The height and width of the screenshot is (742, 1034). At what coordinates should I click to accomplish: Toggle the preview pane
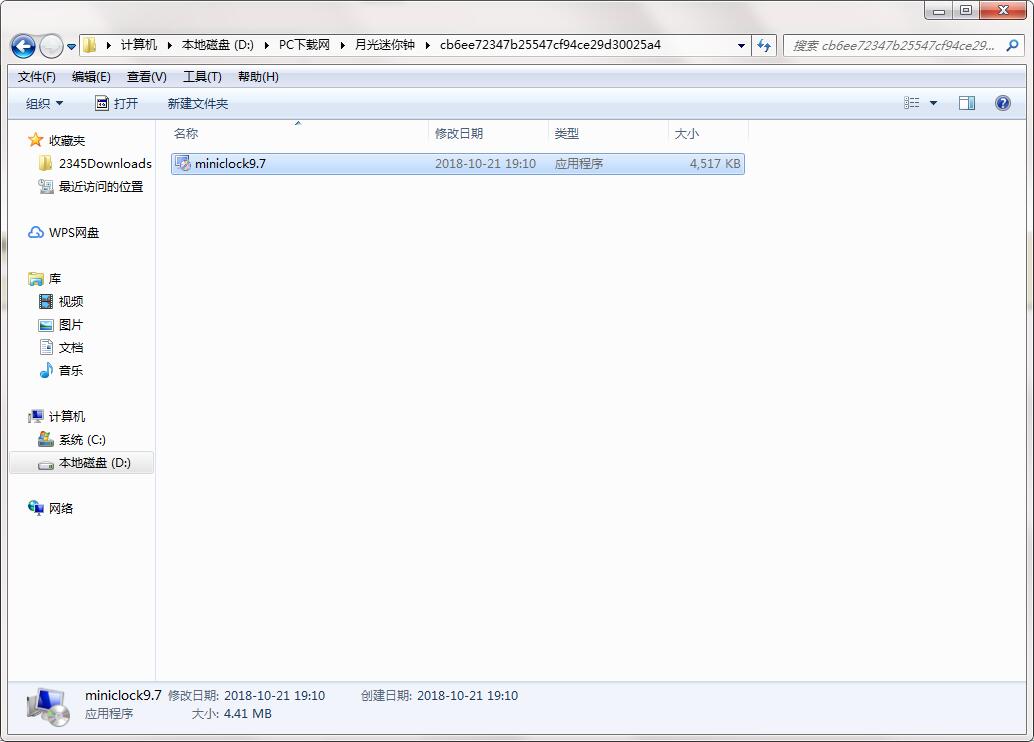(x=967, y=103)
